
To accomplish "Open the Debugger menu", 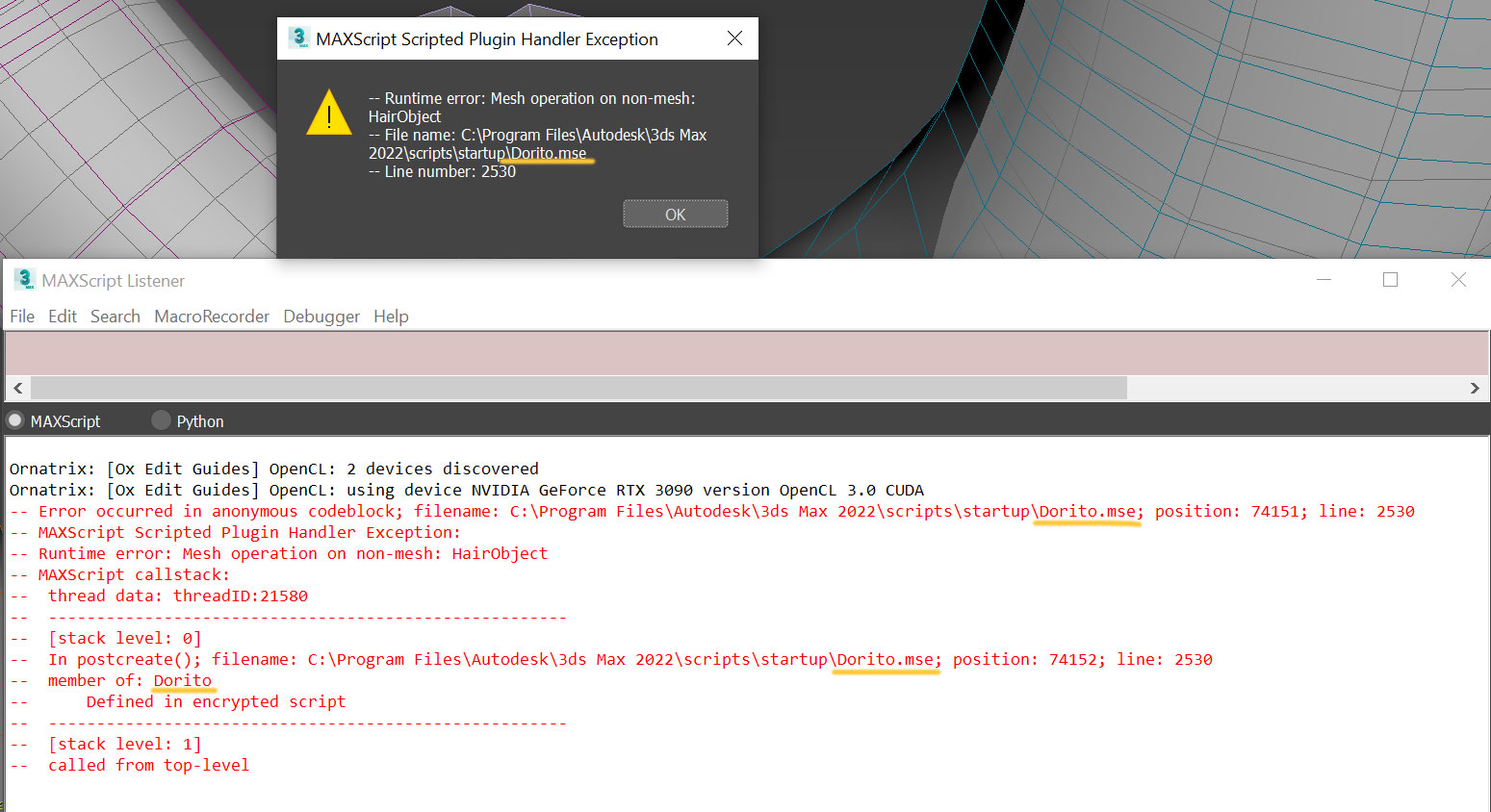I will click(321, 317).
